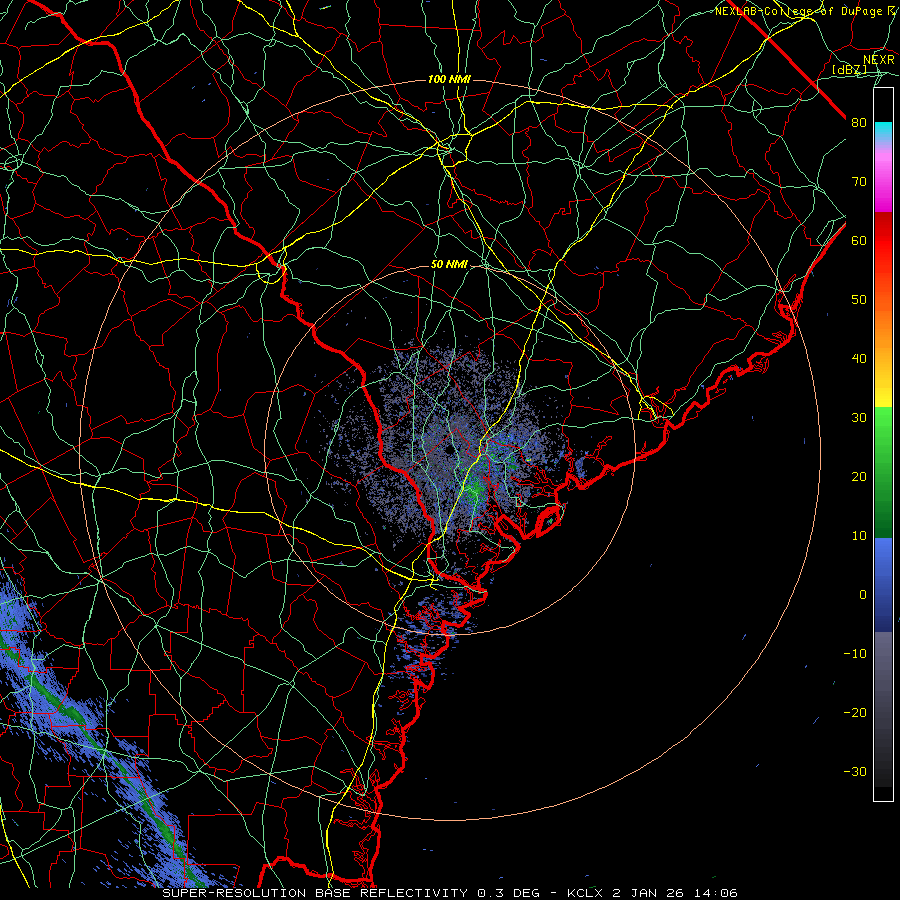Select the 70 value on dBZ scale
This screenshot has width=900, height=900.
coord(859,182)
